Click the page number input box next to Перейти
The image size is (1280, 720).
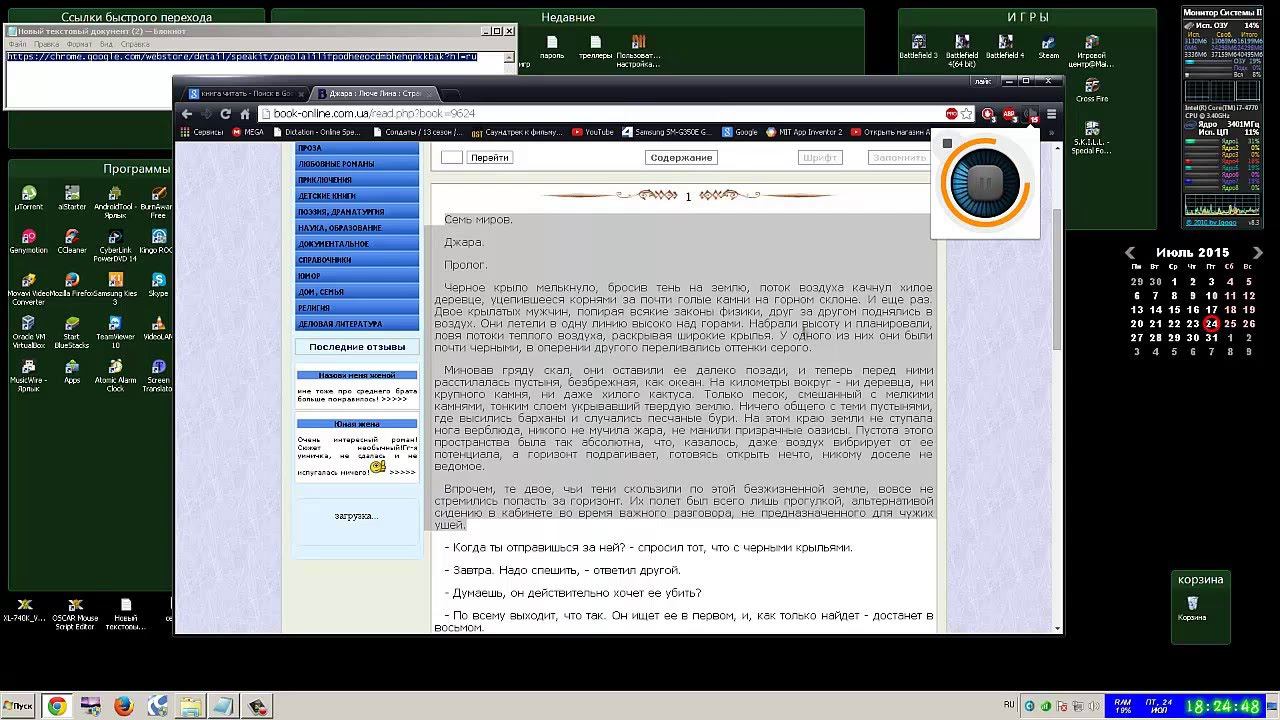[x=452, y=157]
